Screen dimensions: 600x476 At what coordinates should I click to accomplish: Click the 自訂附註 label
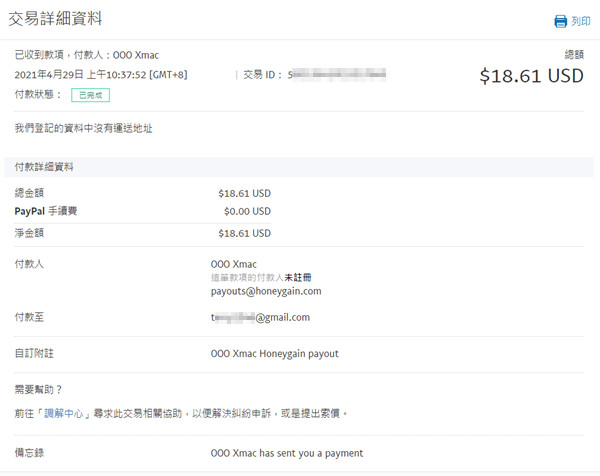point(34,354)
